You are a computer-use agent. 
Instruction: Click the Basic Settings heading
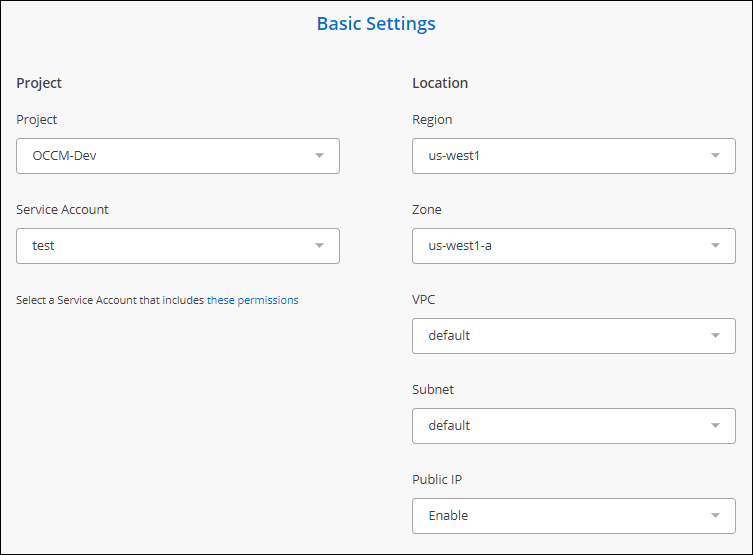[x=376, y=23]
